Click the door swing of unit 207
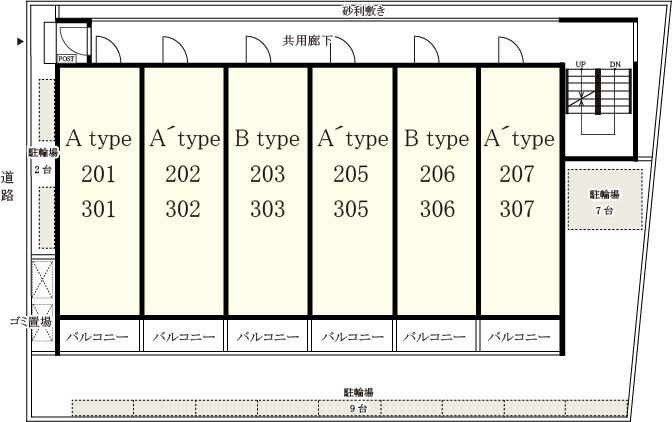 pos(511,49)
